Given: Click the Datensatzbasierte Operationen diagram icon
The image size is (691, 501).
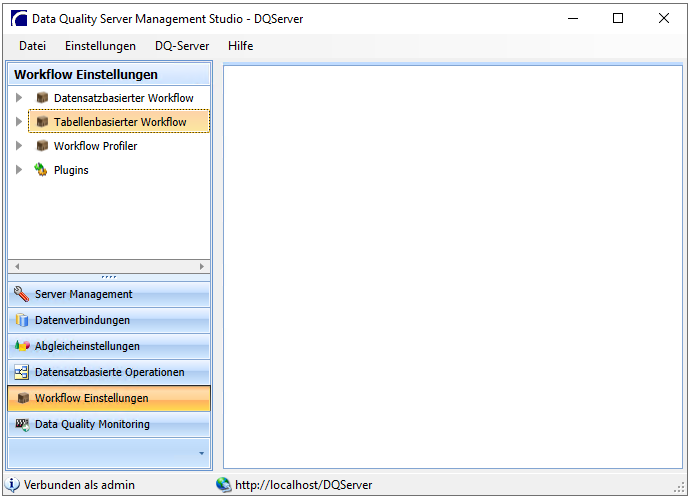Looking at the screenshot, I should [x=21, y=372].
